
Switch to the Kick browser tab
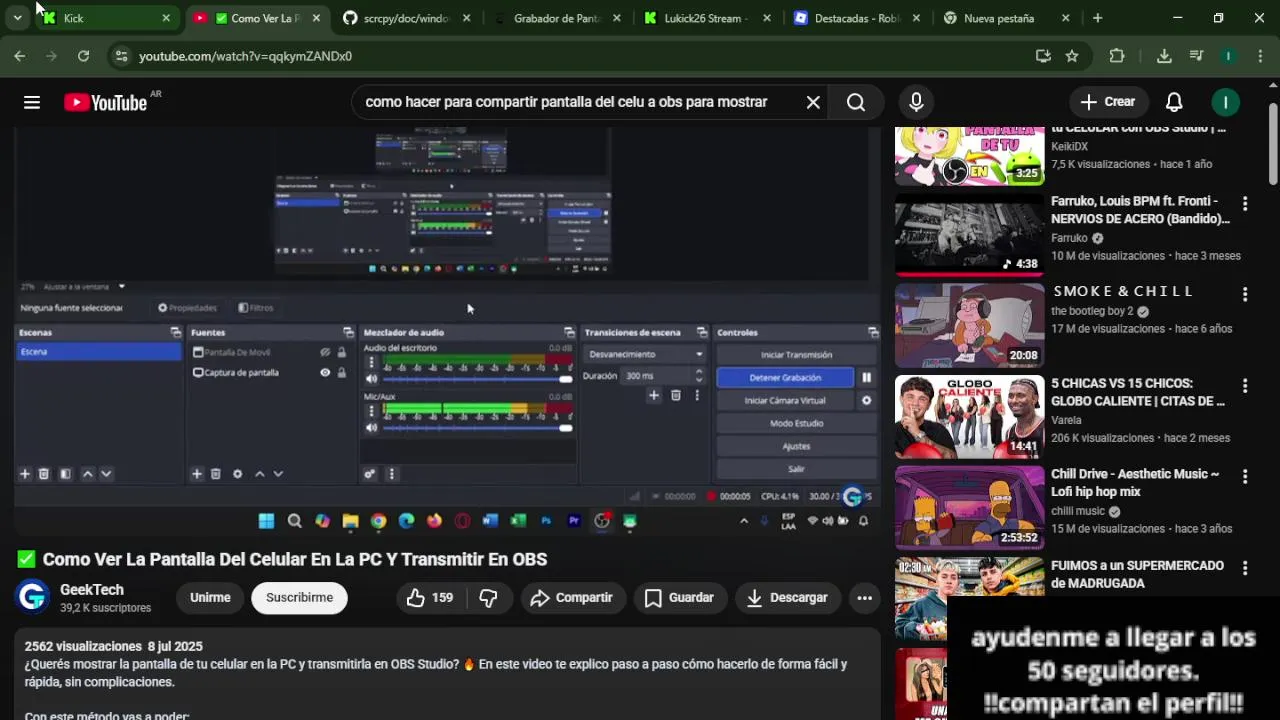click(107, 18)
